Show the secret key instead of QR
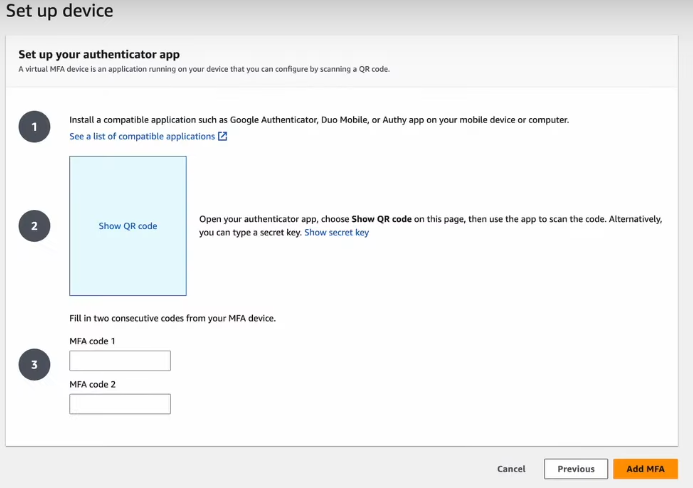The width and height of the screenshot is (693, 488). click(x=336, y=233)
